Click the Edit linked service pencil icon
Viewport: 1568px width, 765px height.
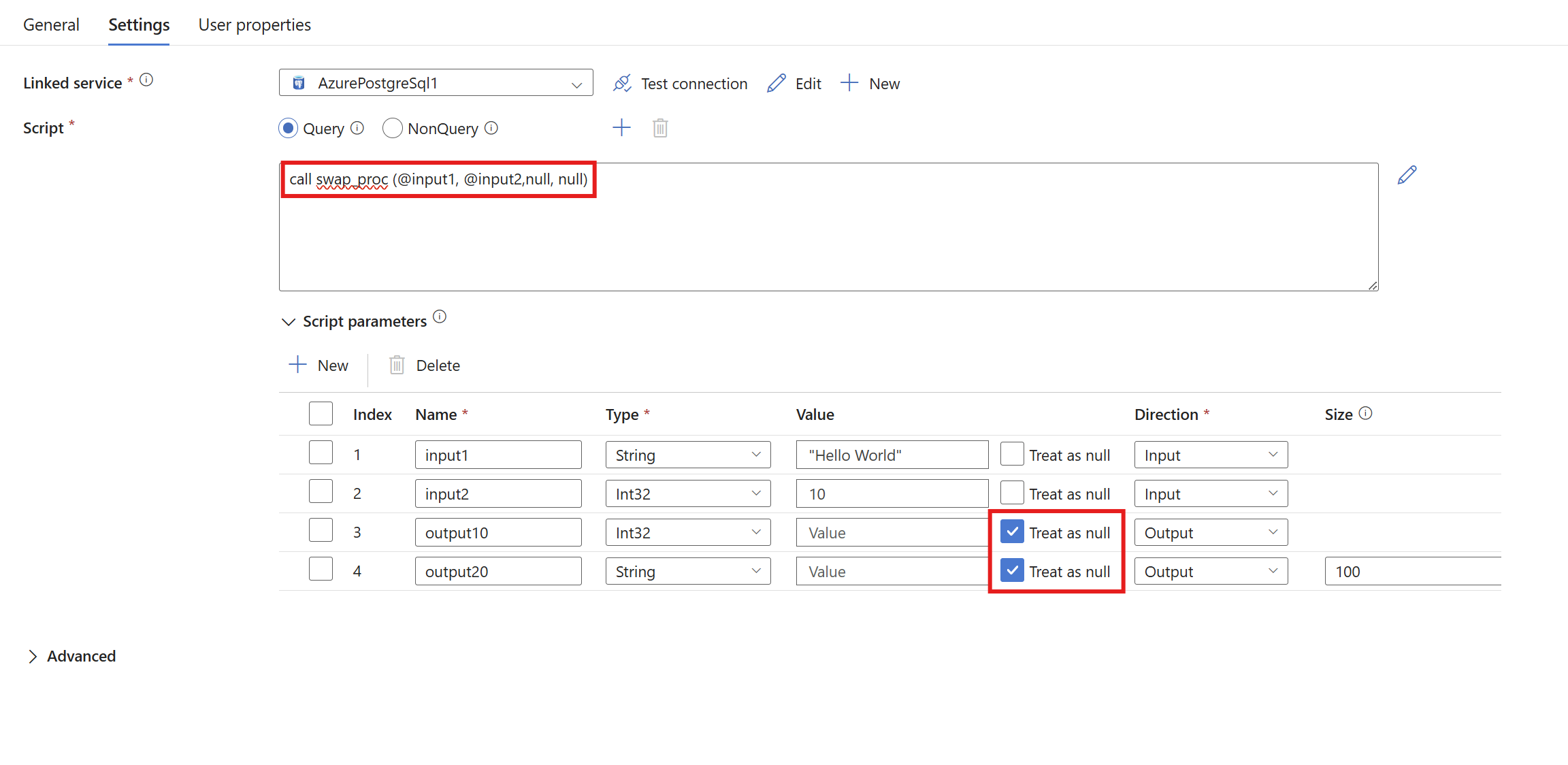(x=777, y=83)
